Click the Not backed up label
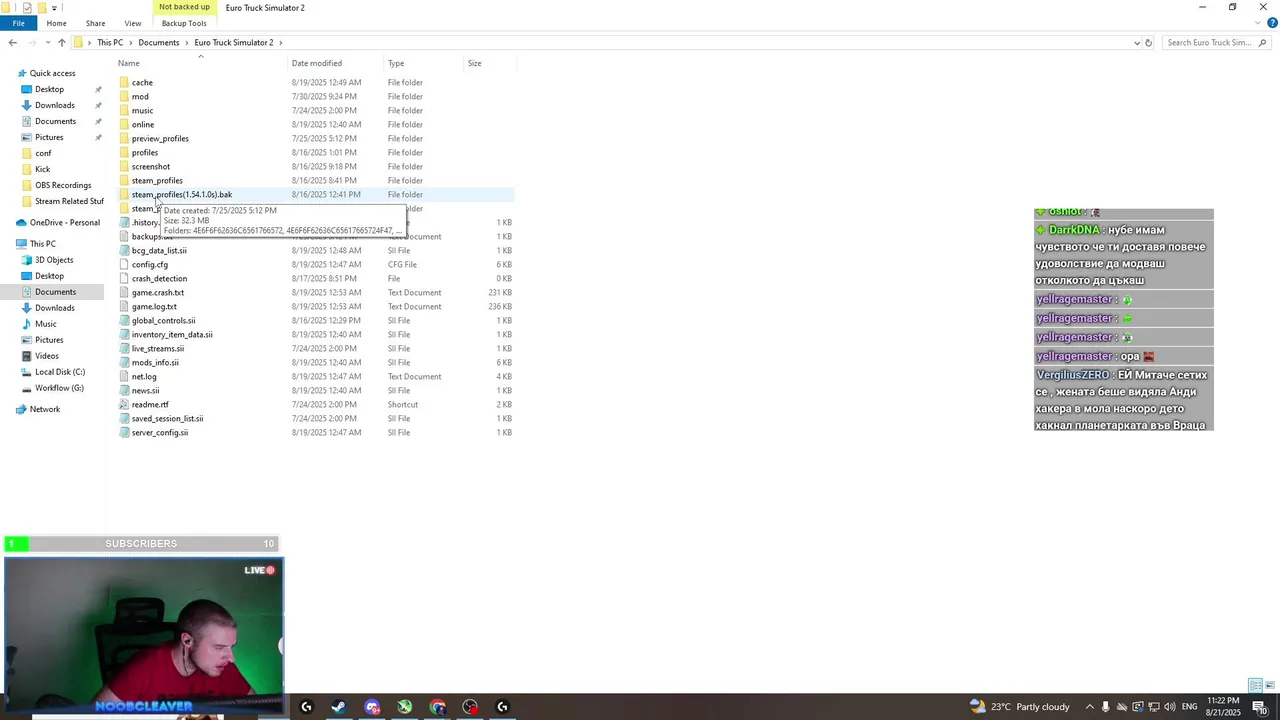The width and height of the screenshot is (1280, 720). (x=184, y=7)
